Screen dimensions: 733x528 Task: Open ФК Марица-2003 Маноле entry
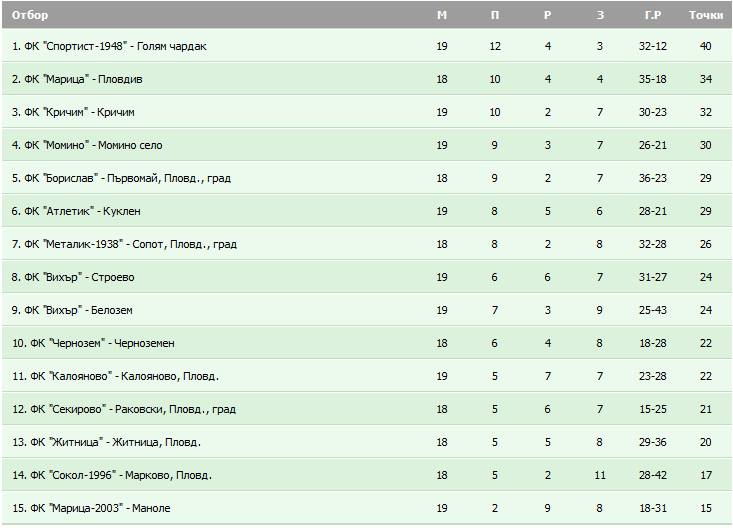pos(91,508)
